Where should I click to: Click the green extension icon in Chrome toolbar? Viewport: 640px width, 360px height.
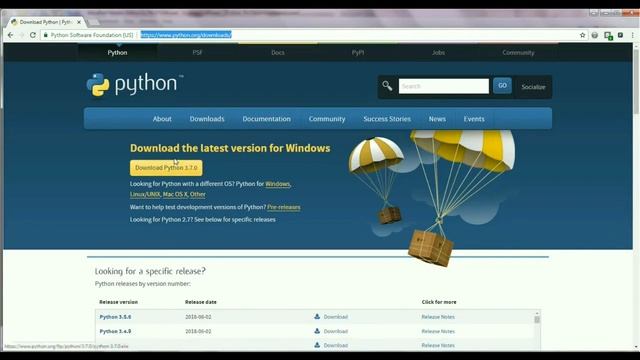(x=608, y=36)
